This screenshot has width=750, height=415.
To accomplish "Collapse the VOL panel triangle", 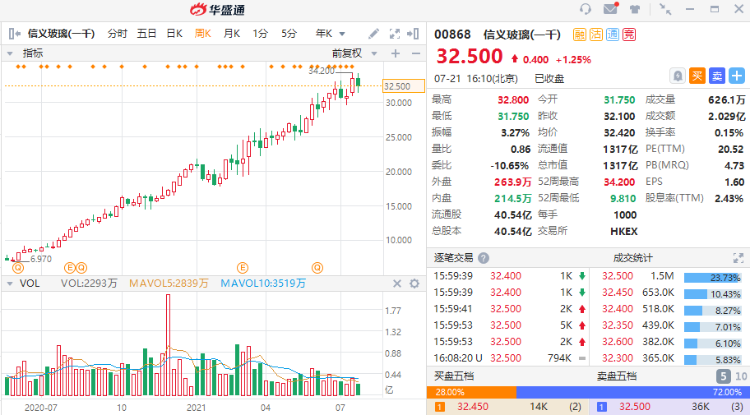I will click(10, 284).
